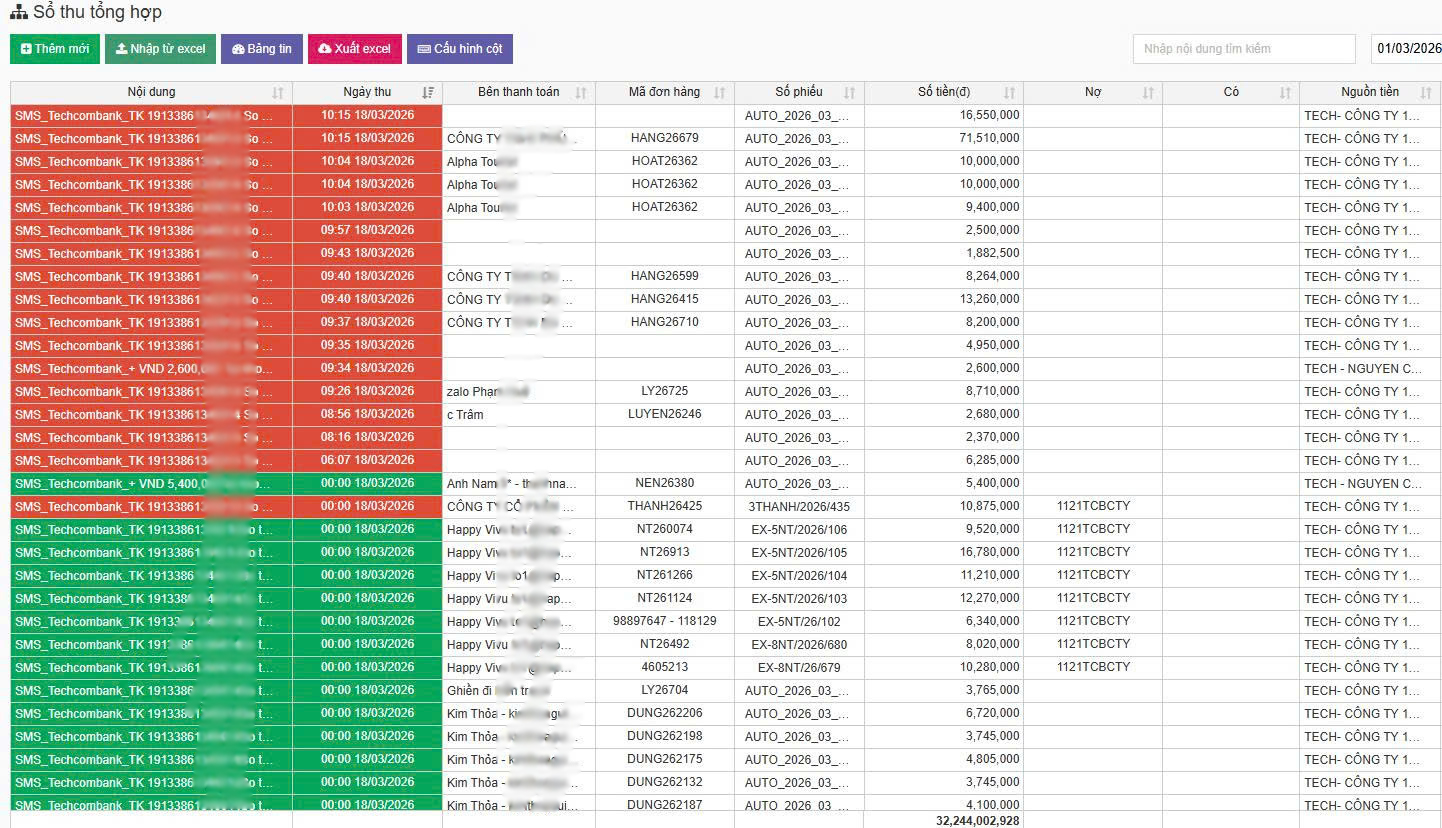This screenshot has width=1442, height=828.
Task: Sort using the Số phiếu column icon
Action: click(849, 93)
